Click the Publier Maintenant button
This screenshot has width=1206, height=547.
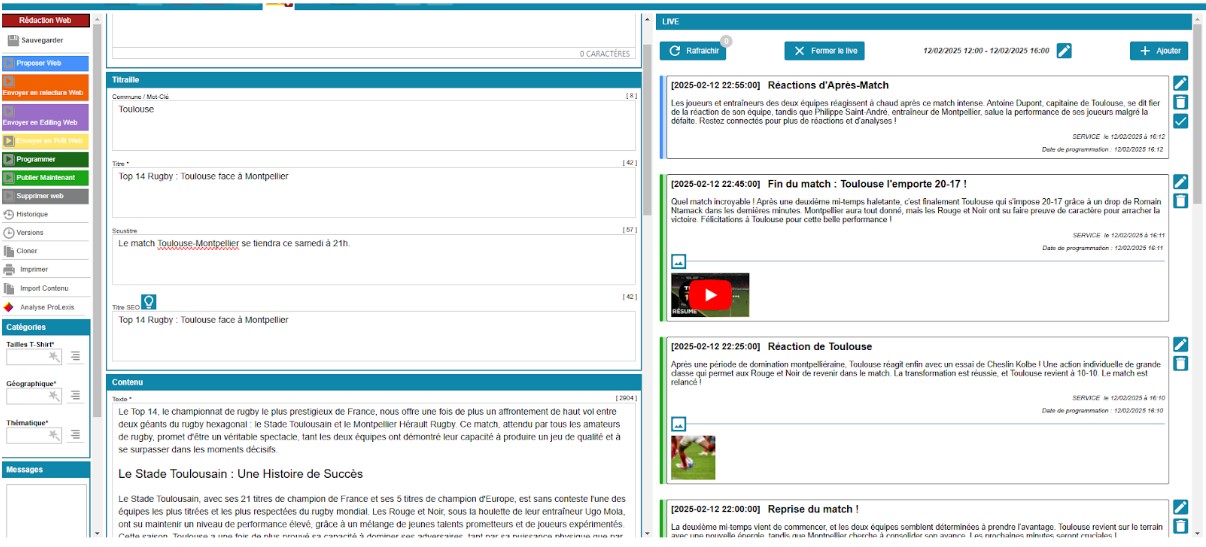click(45, 177)
